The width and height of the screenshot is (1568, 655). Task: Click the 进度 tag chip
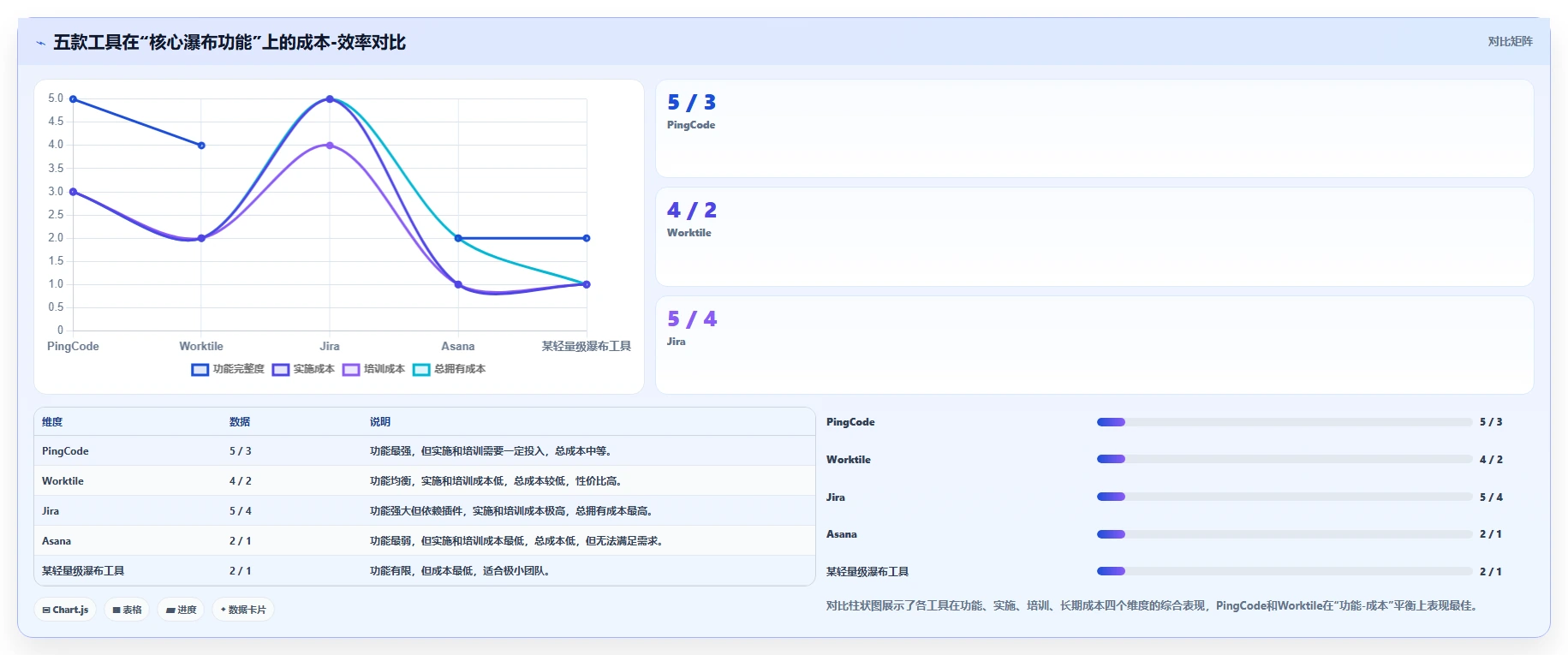pos(181,610)
